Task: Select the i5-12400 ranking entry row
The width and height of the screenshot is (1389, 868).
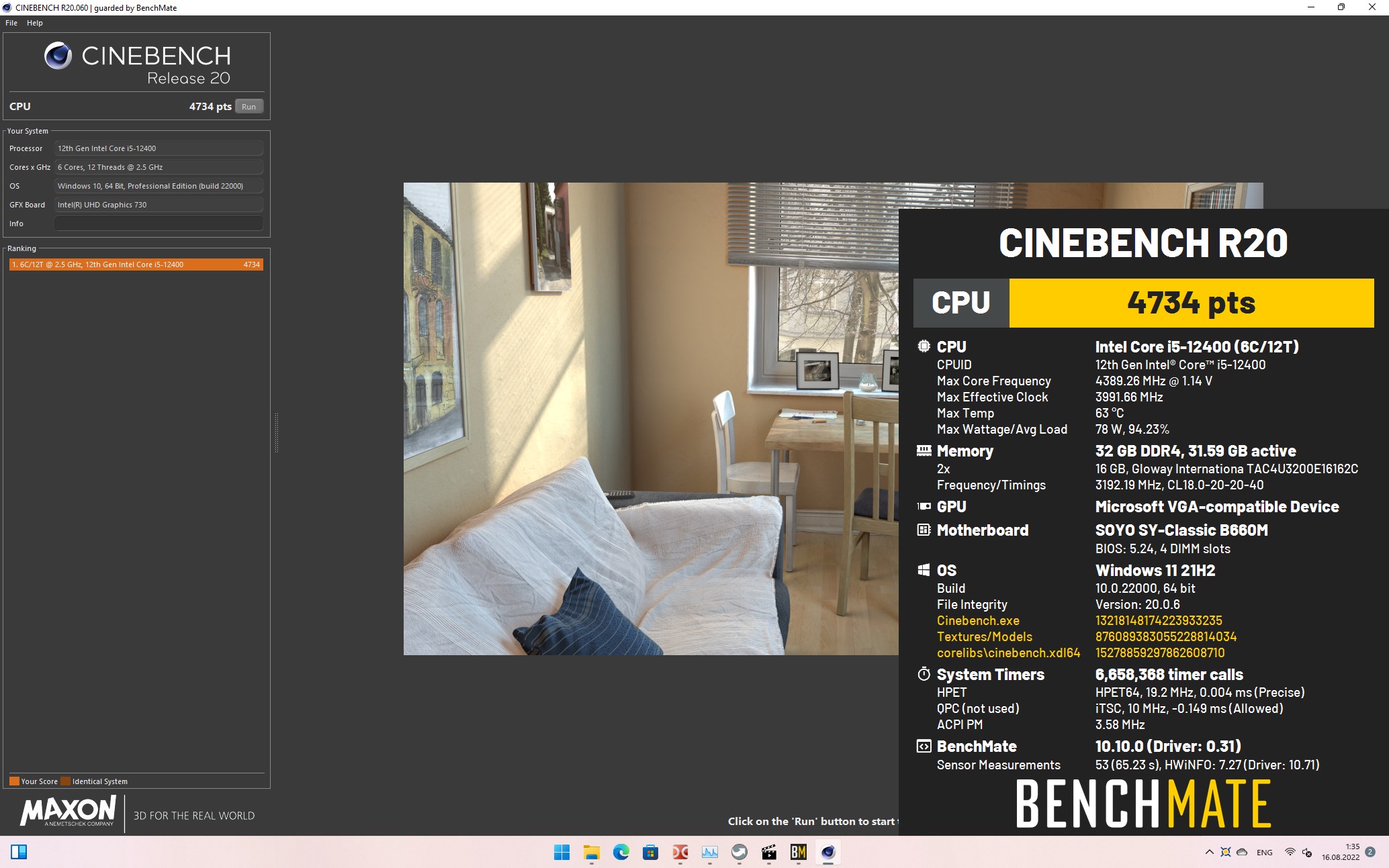Action: [136, 264]
